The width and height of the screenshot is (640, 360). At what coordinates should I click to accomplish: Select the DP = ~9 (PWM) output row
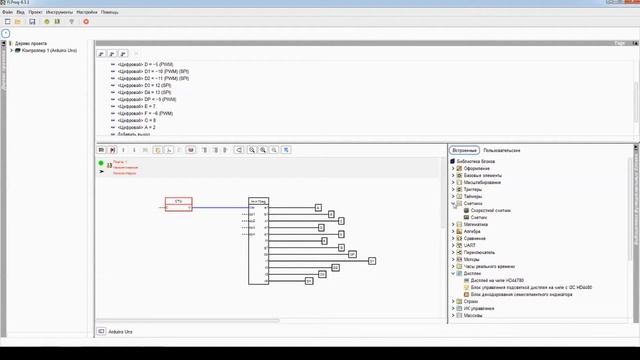(x=147, y=100)
